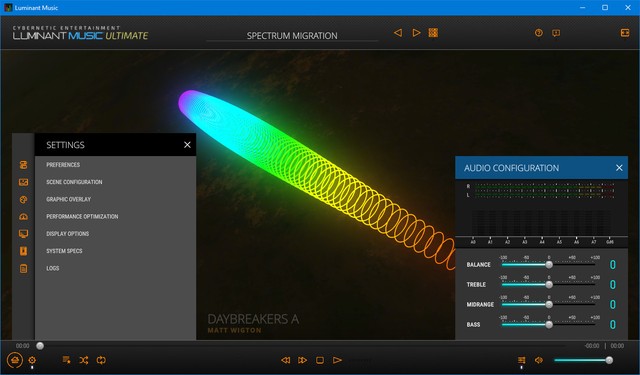Open Preferences in Settings
This screenshot has width=640, height=375.
[x=63, y=165]
